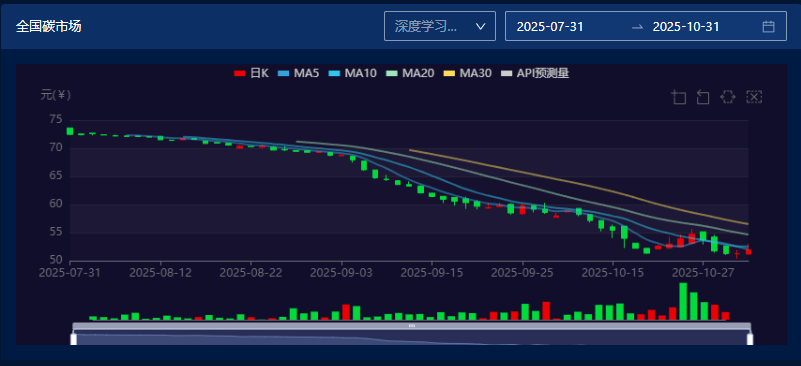Click the 65 y-axis label

point(56,176)
